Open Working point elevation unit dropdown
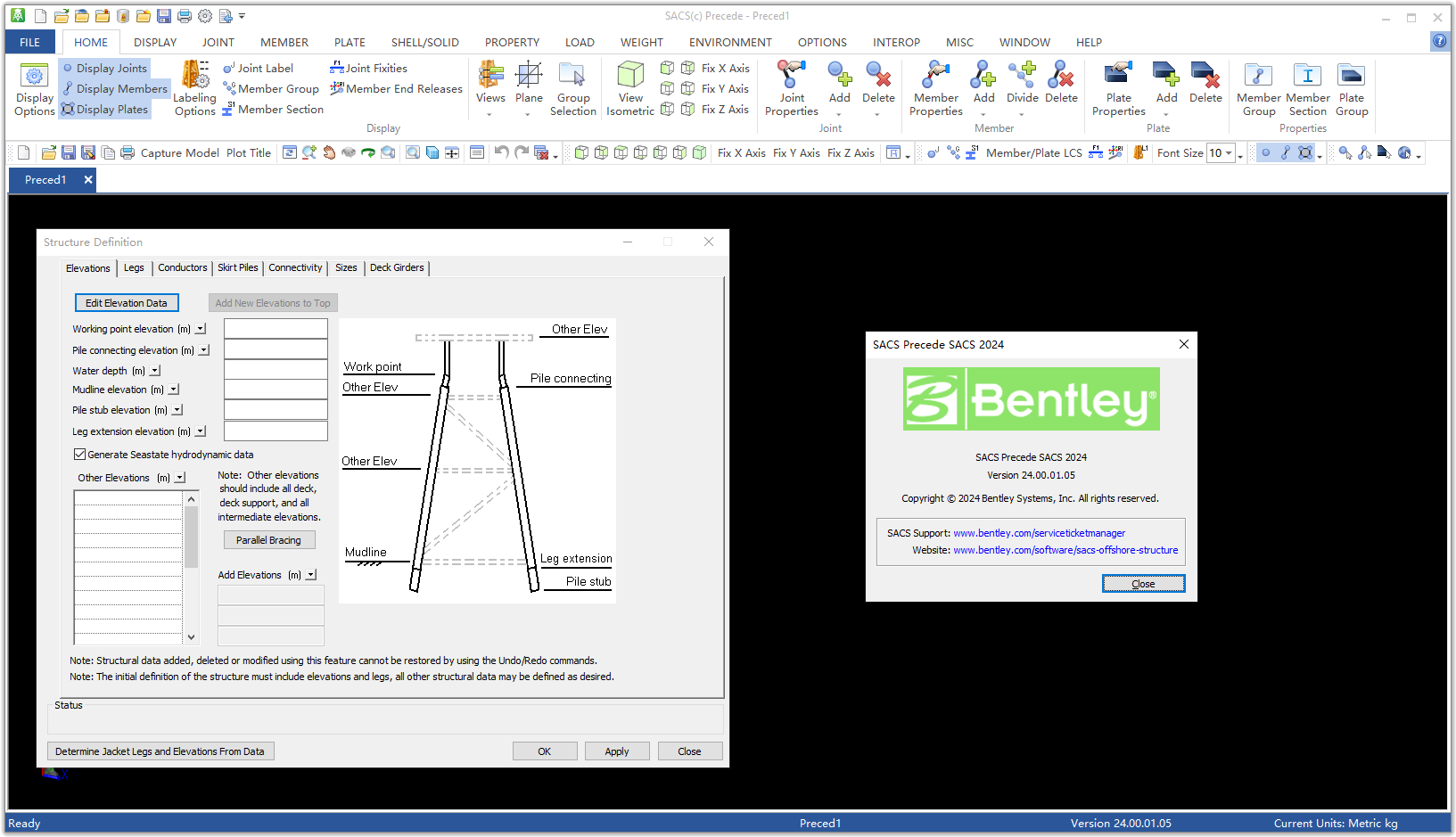This screenshot has width=1456, height=837. click(x=201, y=329)
